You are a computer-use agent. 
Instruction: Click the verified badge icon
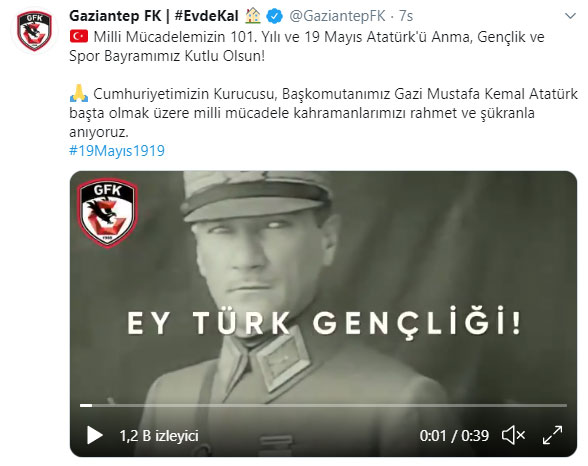coord(274,16)
